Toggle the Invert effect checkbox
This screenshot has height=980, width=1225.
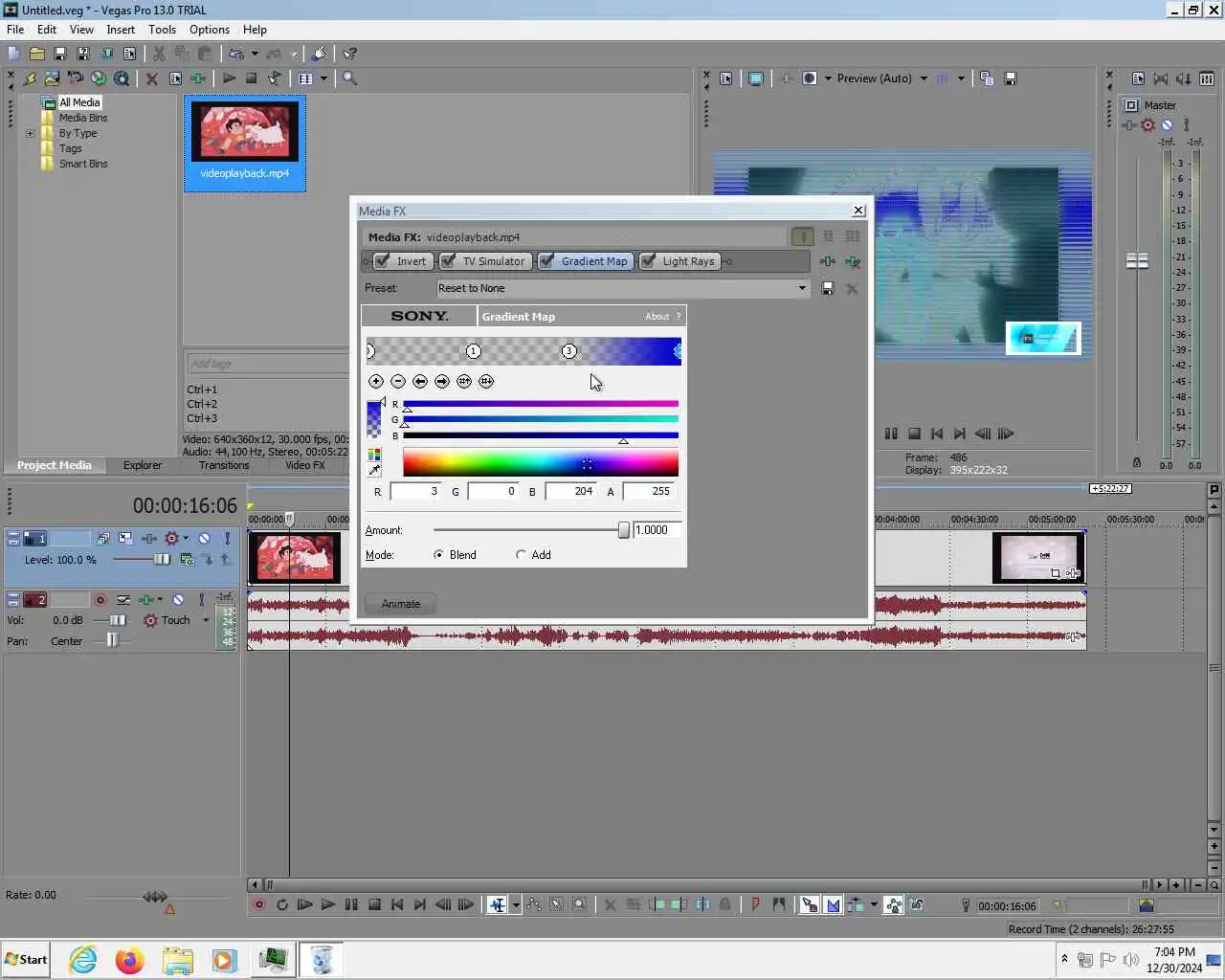pyautogui.click(x=382, y=261)
